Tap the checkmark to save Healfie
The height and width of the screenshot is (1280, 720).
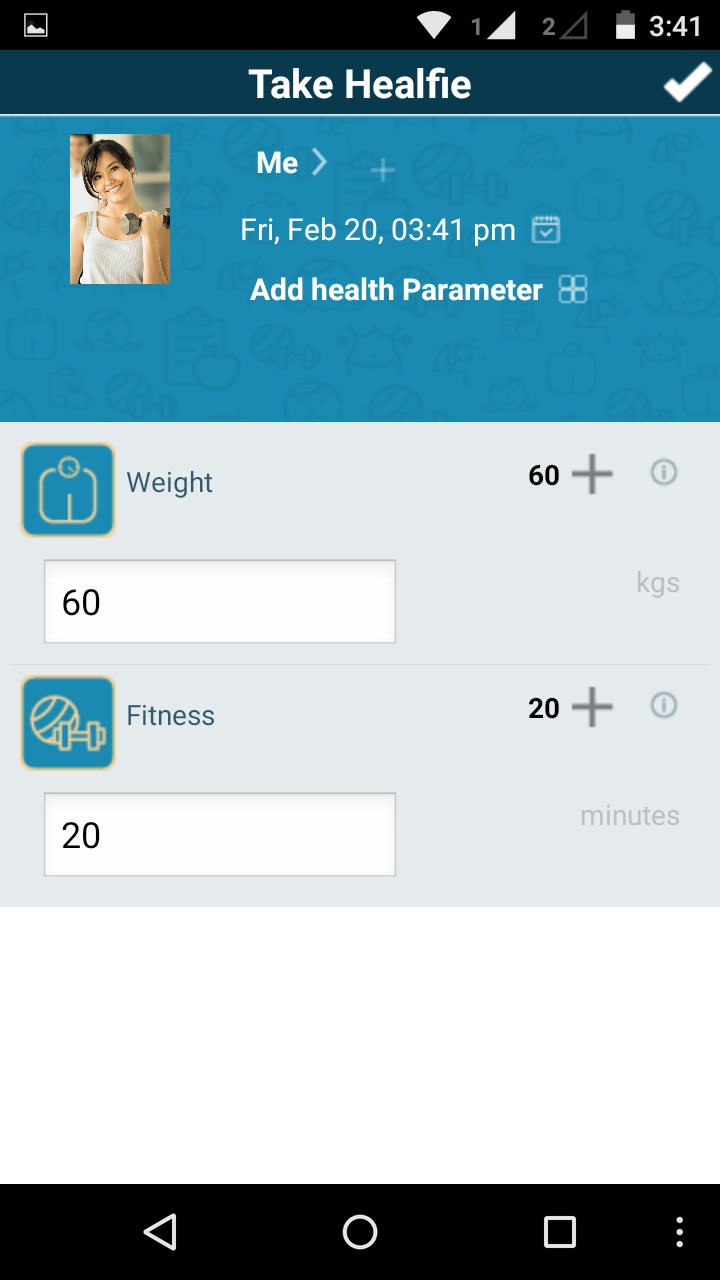(x=687, y=85)
